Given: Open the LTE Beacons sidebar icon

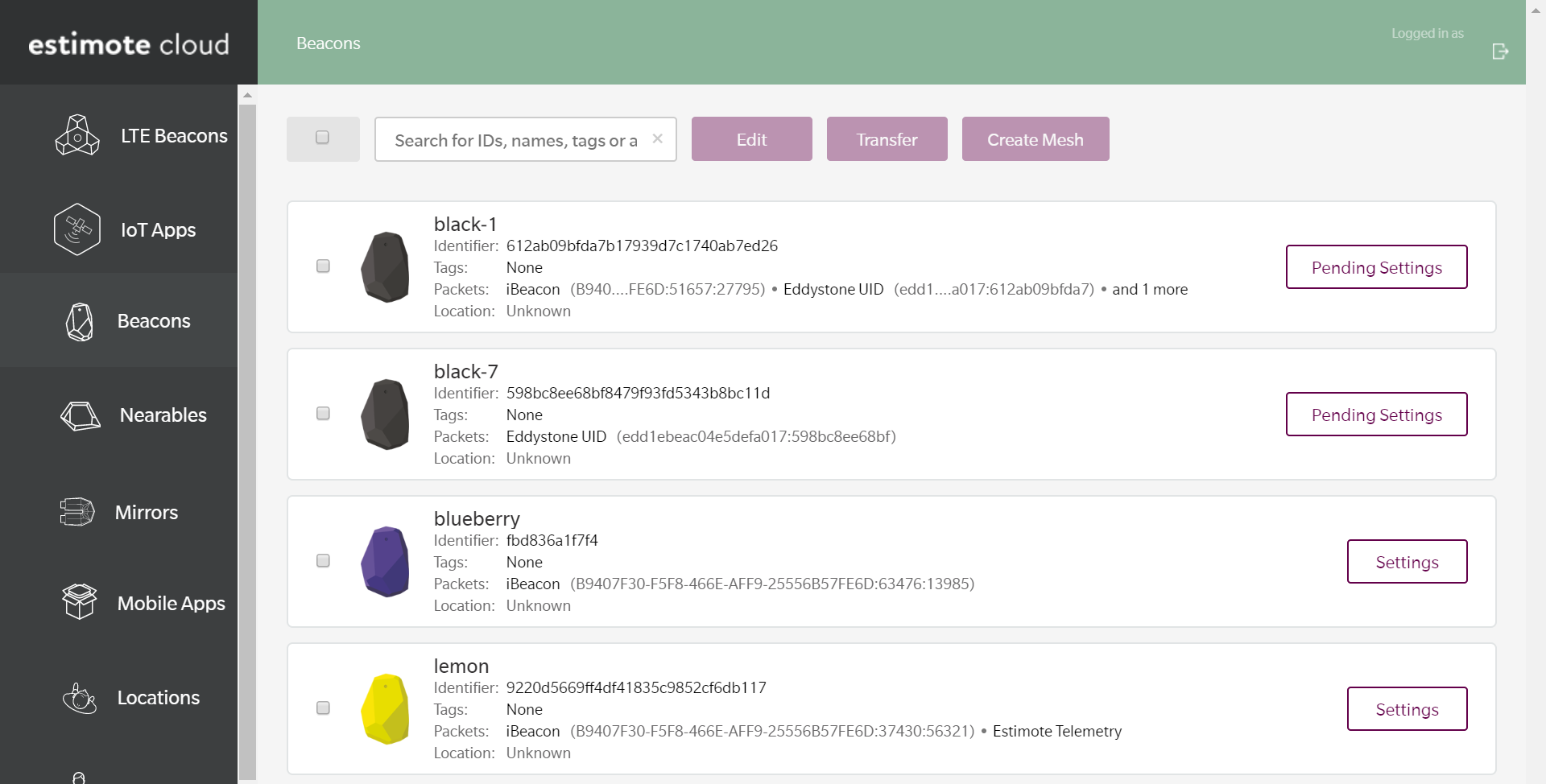Looking at the screenshot, I should 77,135.
